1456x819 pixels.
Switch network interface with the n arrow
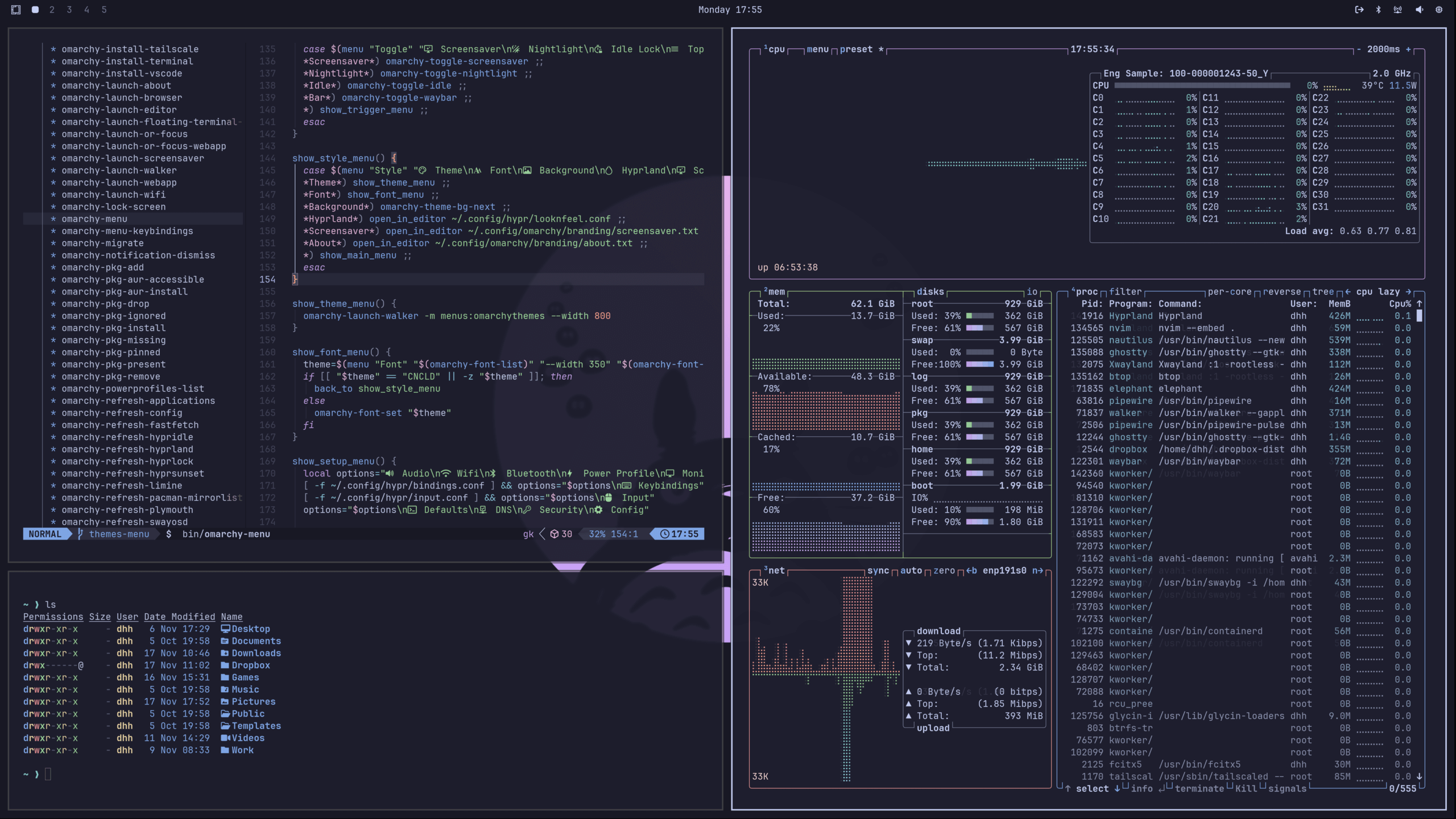1038,570
